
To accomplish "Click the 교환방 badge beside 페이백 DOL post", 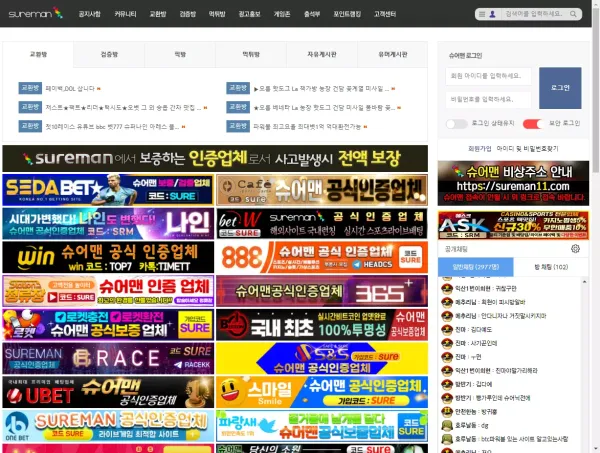I will 30,88.
